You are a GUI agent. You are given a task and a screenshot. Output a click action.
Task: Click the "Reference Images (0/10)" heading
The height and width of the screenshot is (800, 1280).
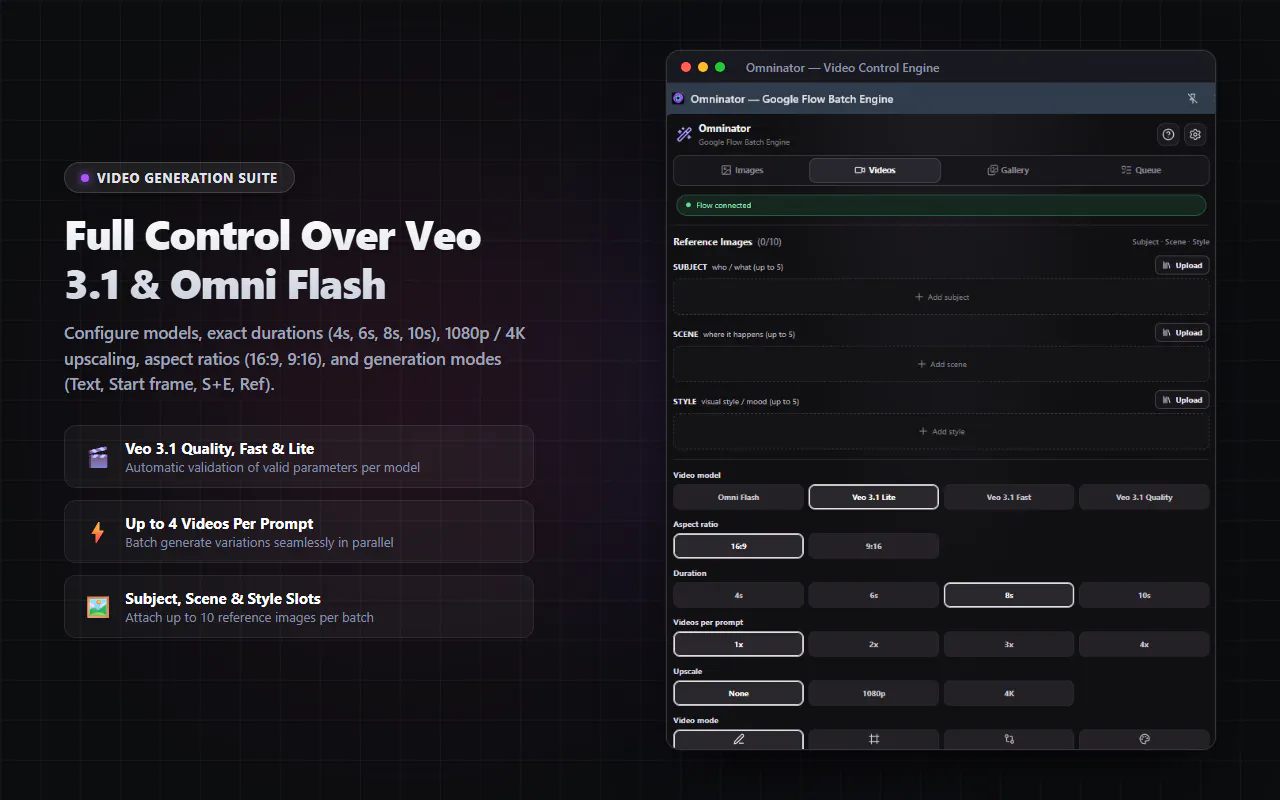click(x=727, y=242)
